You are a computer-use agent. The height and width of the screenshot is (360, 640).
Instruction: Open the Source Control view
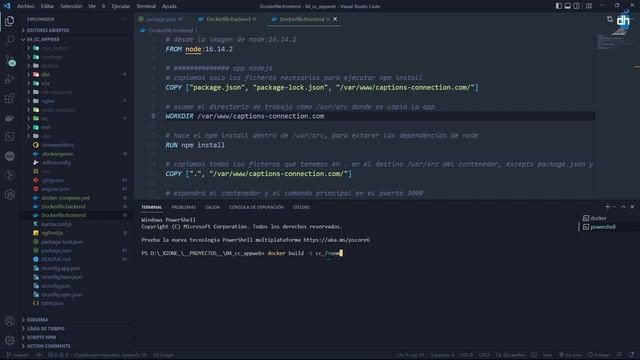10,60
